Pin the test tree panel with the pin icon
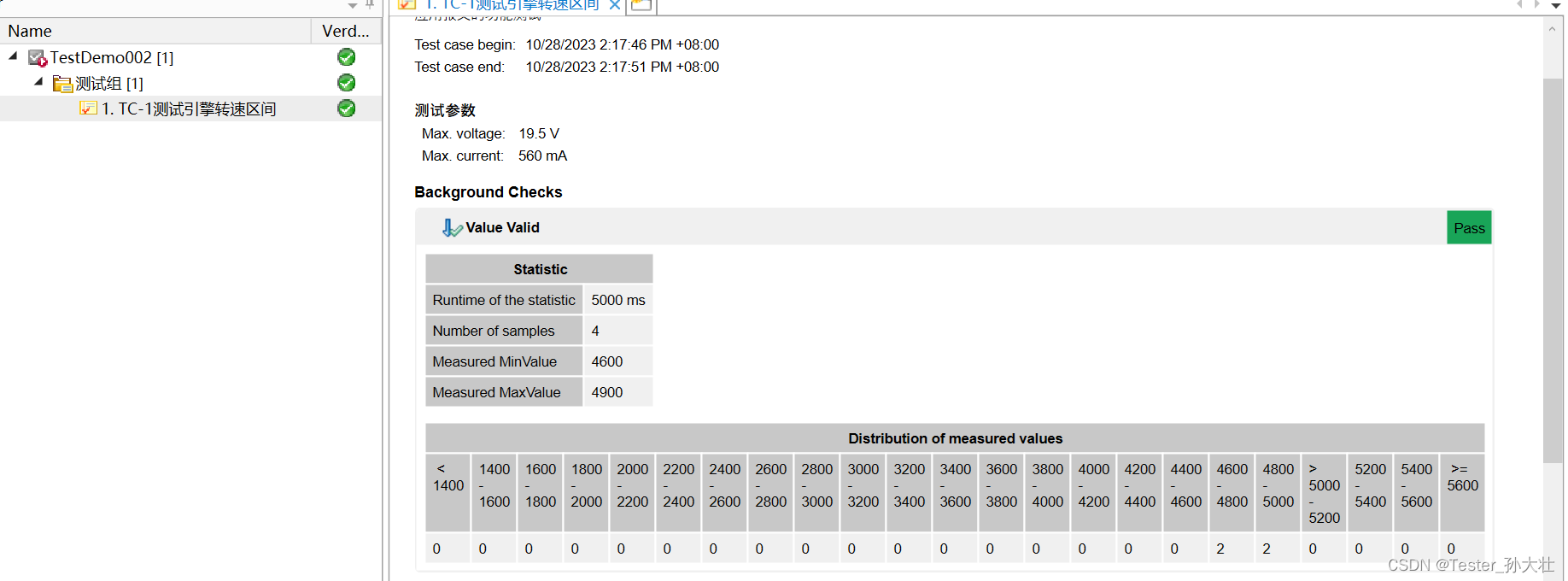Viewport: 1568px width, 581px height. [x=370, y=4]
